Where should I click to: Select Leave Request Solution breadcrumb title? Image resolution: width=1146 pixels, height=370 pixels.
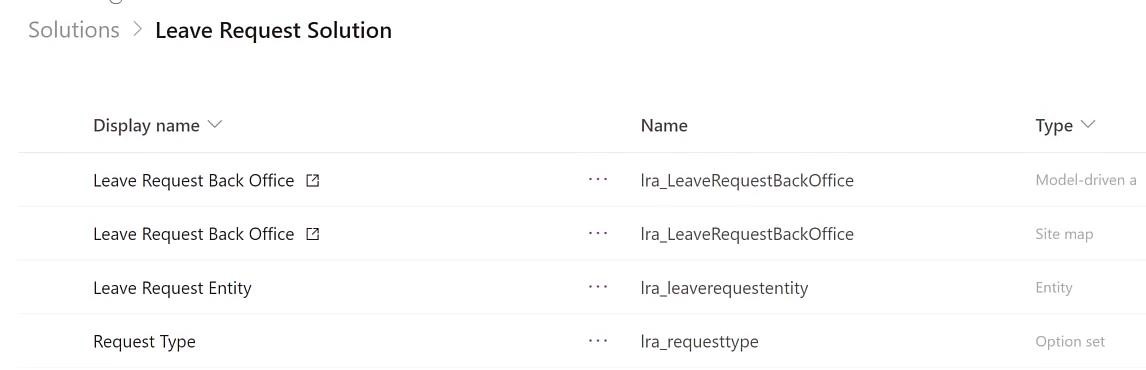pos(273,30)
